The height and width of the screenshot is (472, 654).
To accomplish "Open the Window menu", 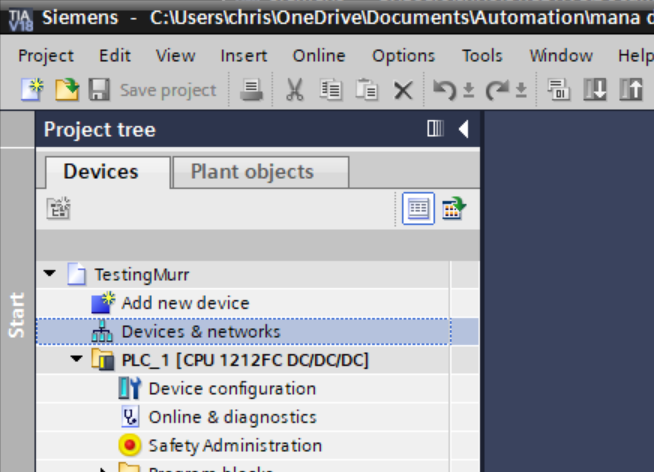I will click(561, 55).
